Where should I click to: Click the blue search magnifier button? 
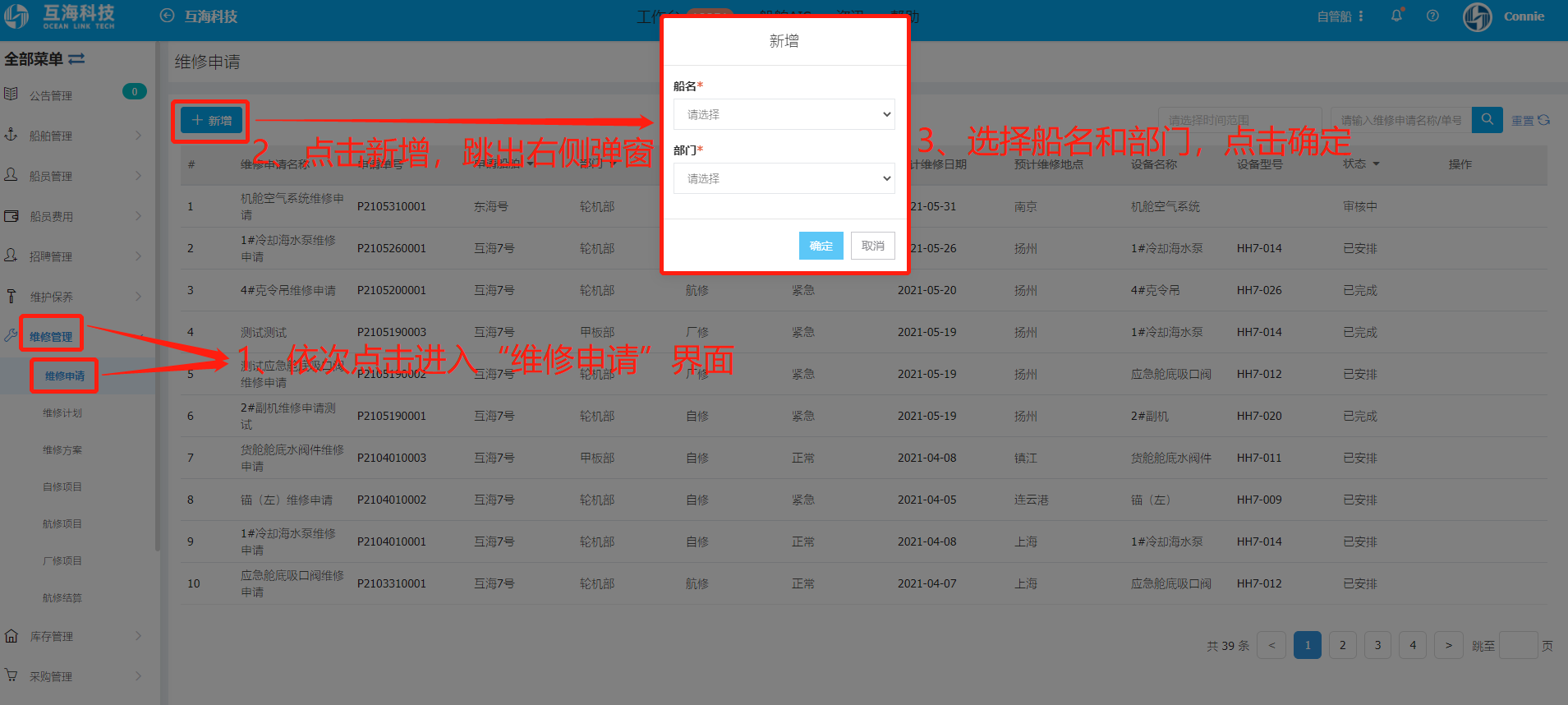pyautogui.click(x=1487, y=120)
